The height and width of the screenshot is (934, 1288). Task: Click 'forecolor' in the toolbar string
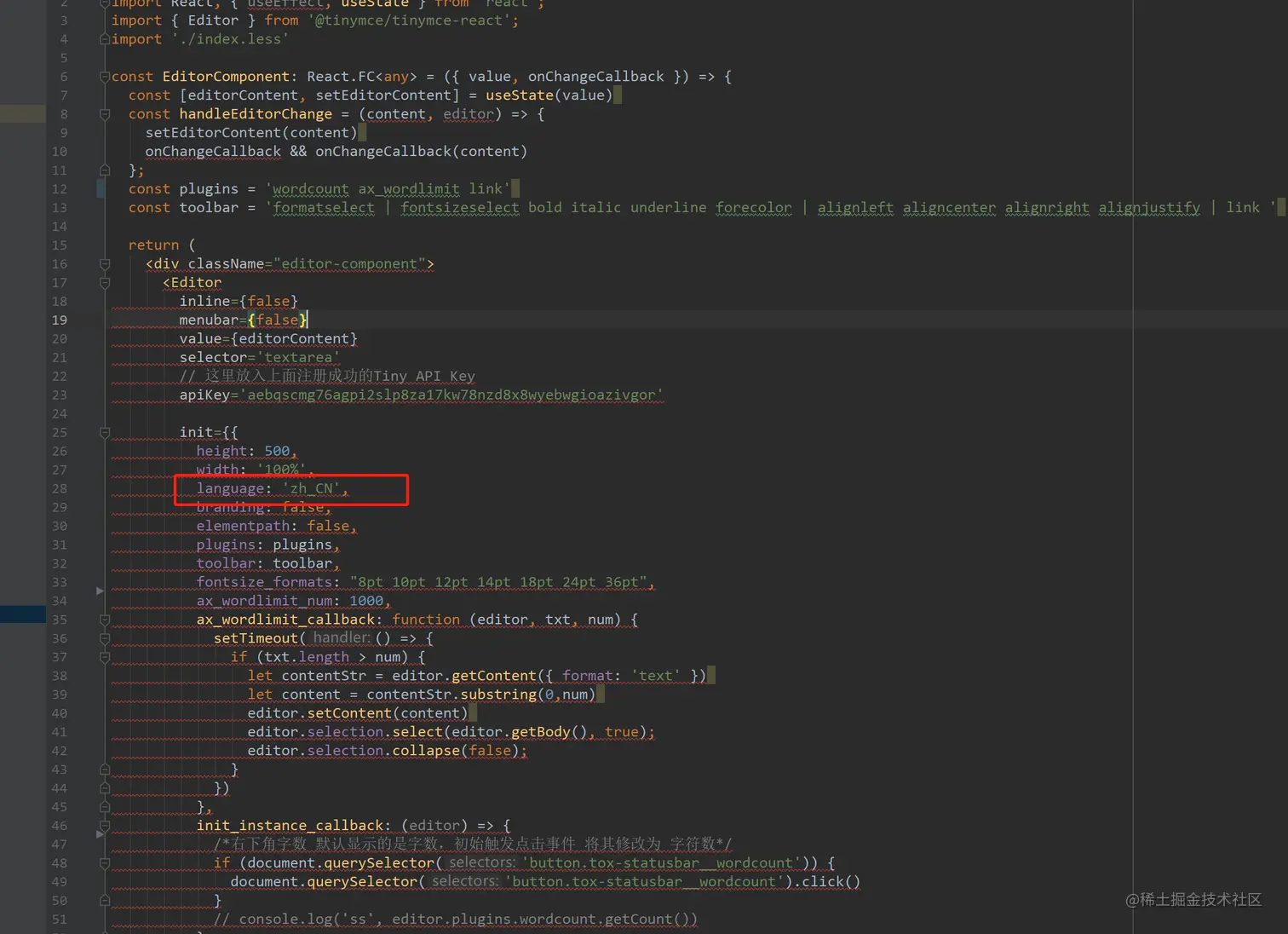pos(754,208)
